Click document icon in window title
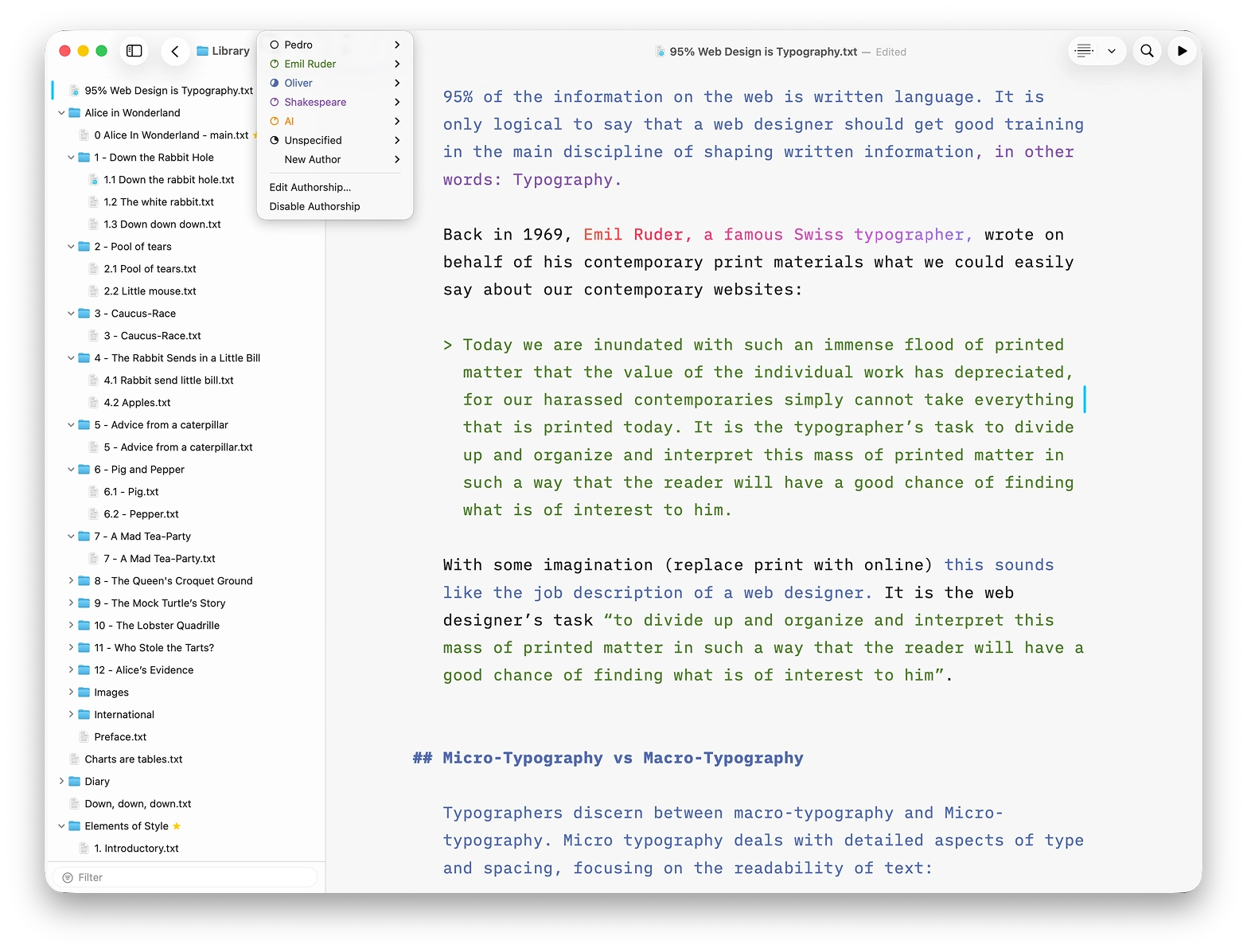Image resolution: width=1247 pixels, height=952 pixels. pyautogui.click(x=660, y=52)
